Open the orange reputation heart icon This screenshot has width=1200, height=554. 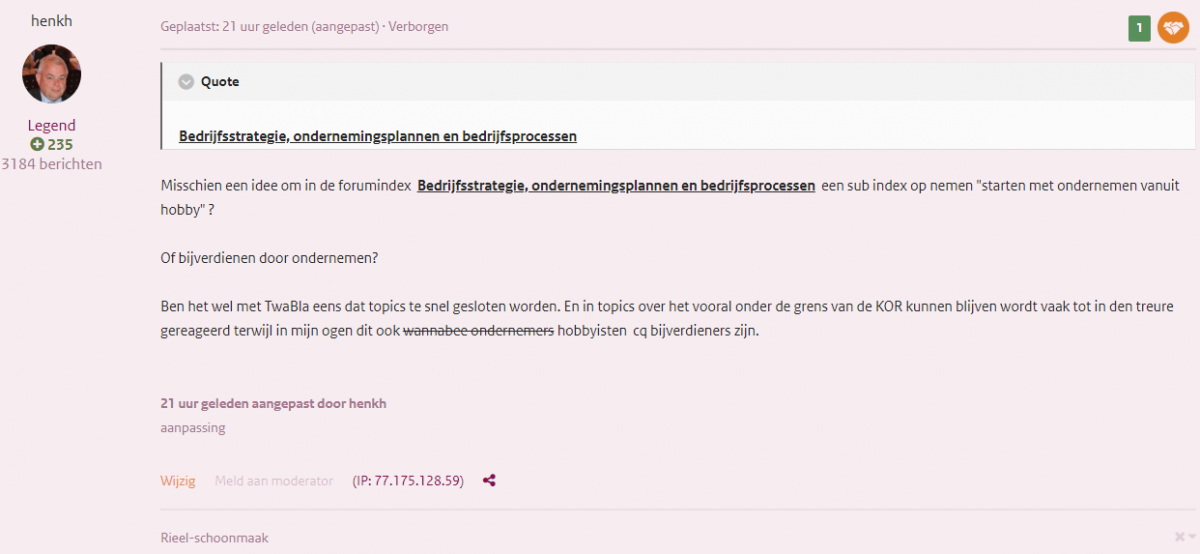[1173, 28]
